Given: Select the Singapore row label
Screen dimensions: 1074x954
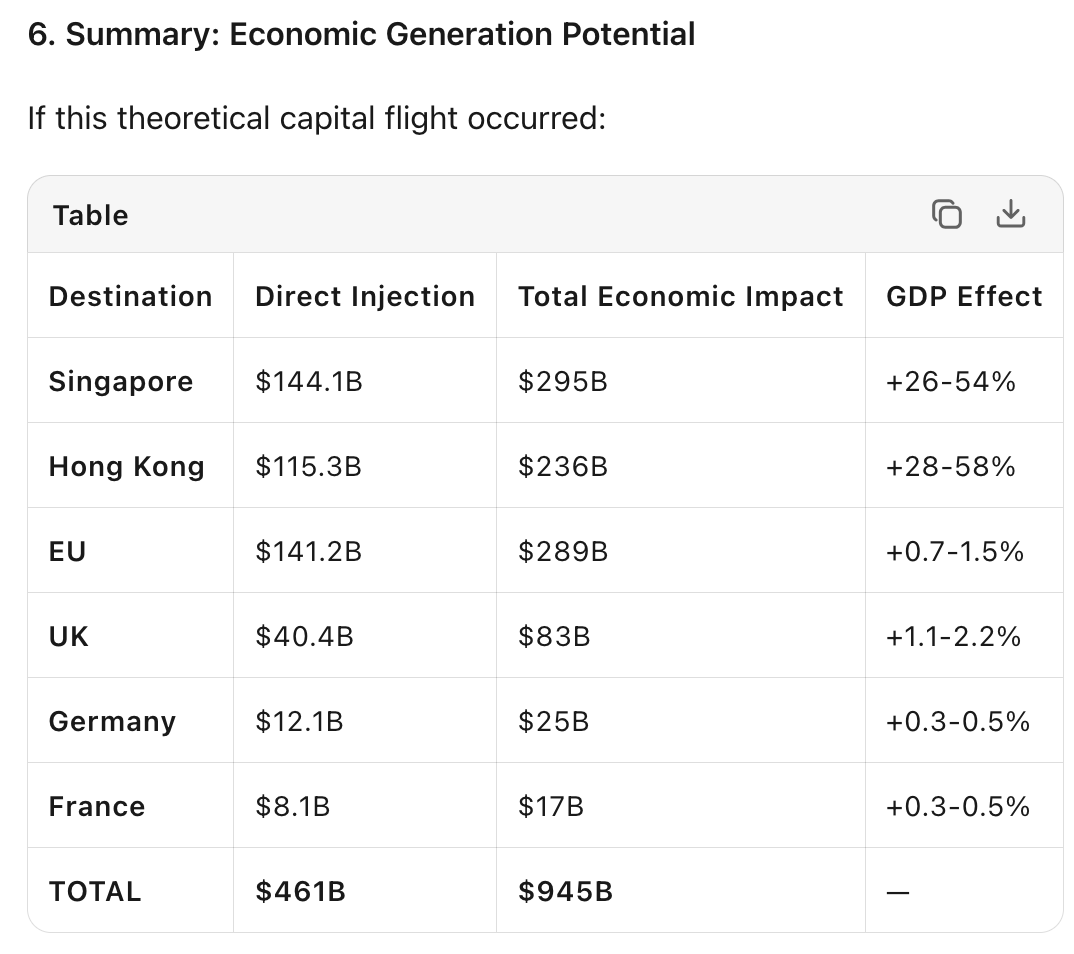Looking at the screenshot, I should point(121,381).
